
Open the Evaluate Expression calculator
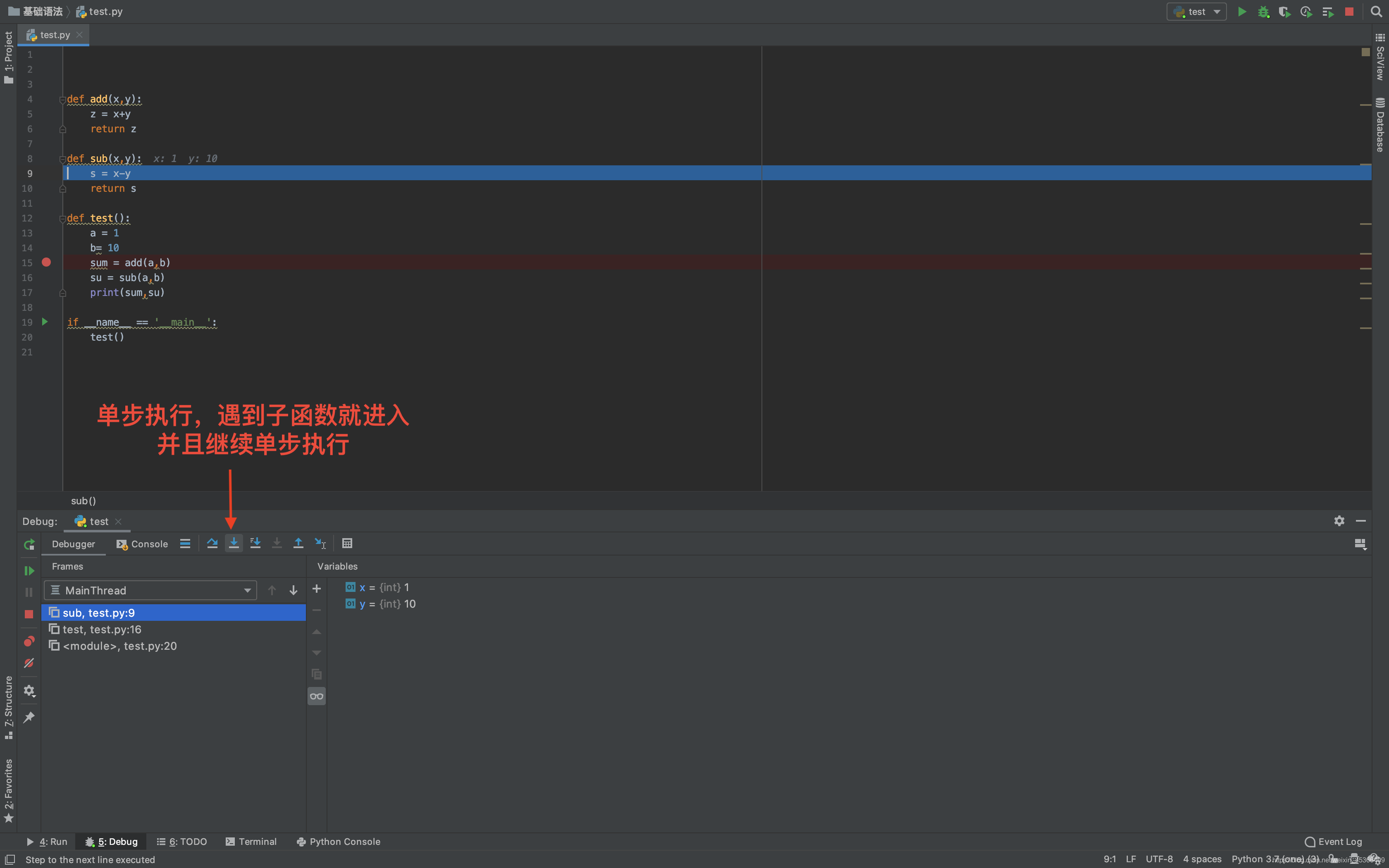pyautogui.click(x=347, y=543)
